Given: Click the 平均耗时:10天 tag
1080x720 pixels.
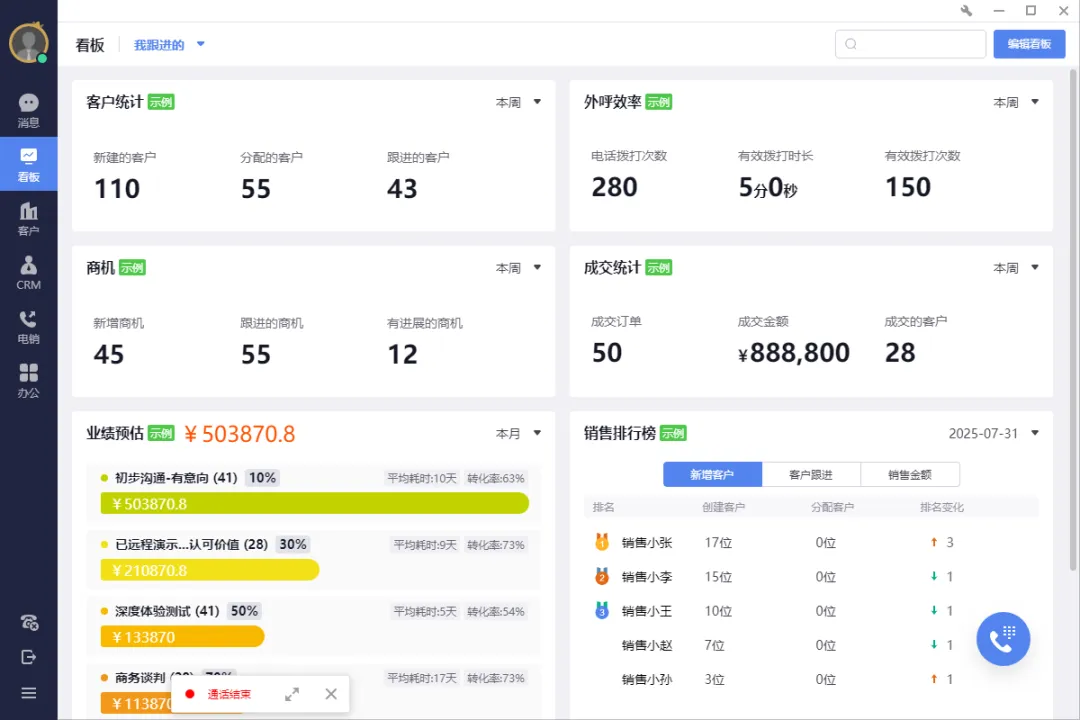Looking at the screenshot, I should (422, 478).
